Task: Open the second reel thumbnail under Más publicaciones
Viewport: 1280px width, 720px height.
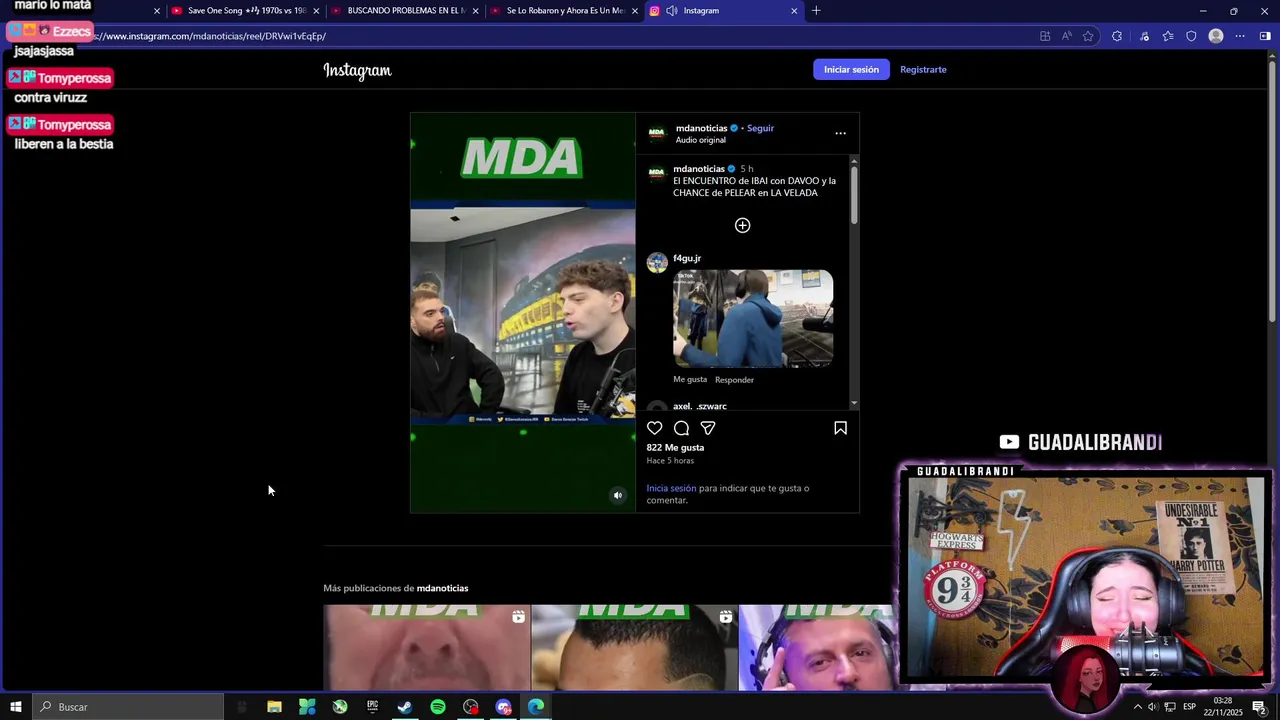Action: click(634, 647)
